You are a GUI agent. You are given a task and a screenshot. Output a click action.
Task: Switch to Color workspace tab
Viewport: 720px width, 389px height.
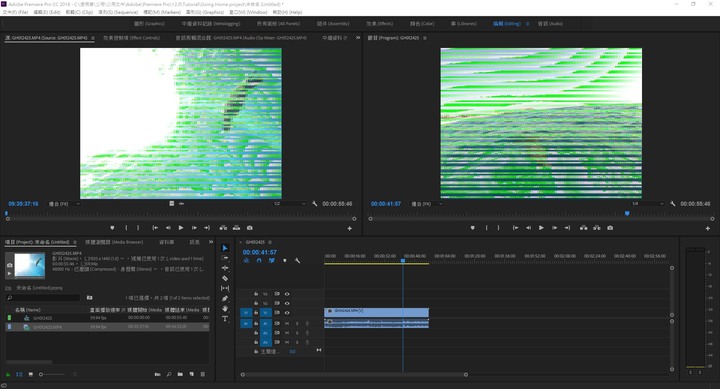tap(422, 23)
